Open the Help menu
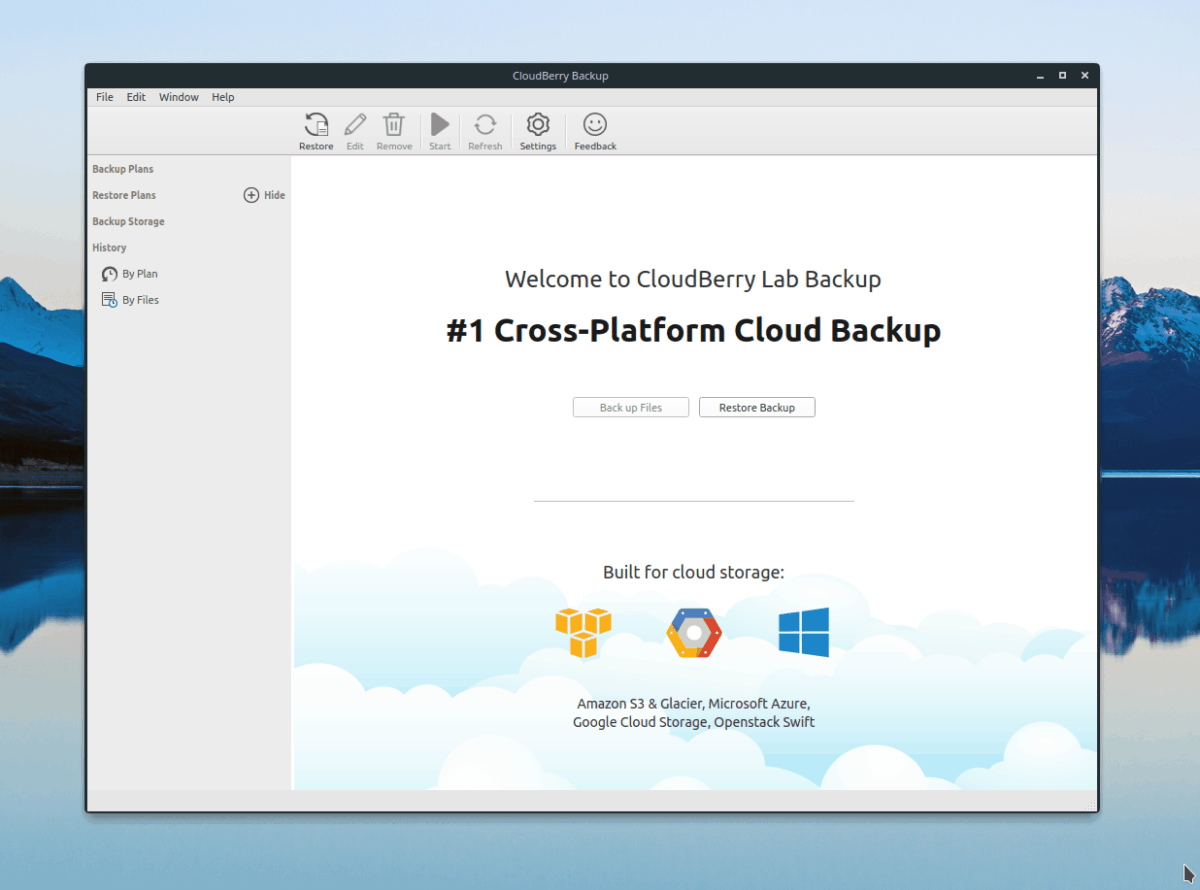This screenshot has height=890, width=1200. [x=223, y=97]
